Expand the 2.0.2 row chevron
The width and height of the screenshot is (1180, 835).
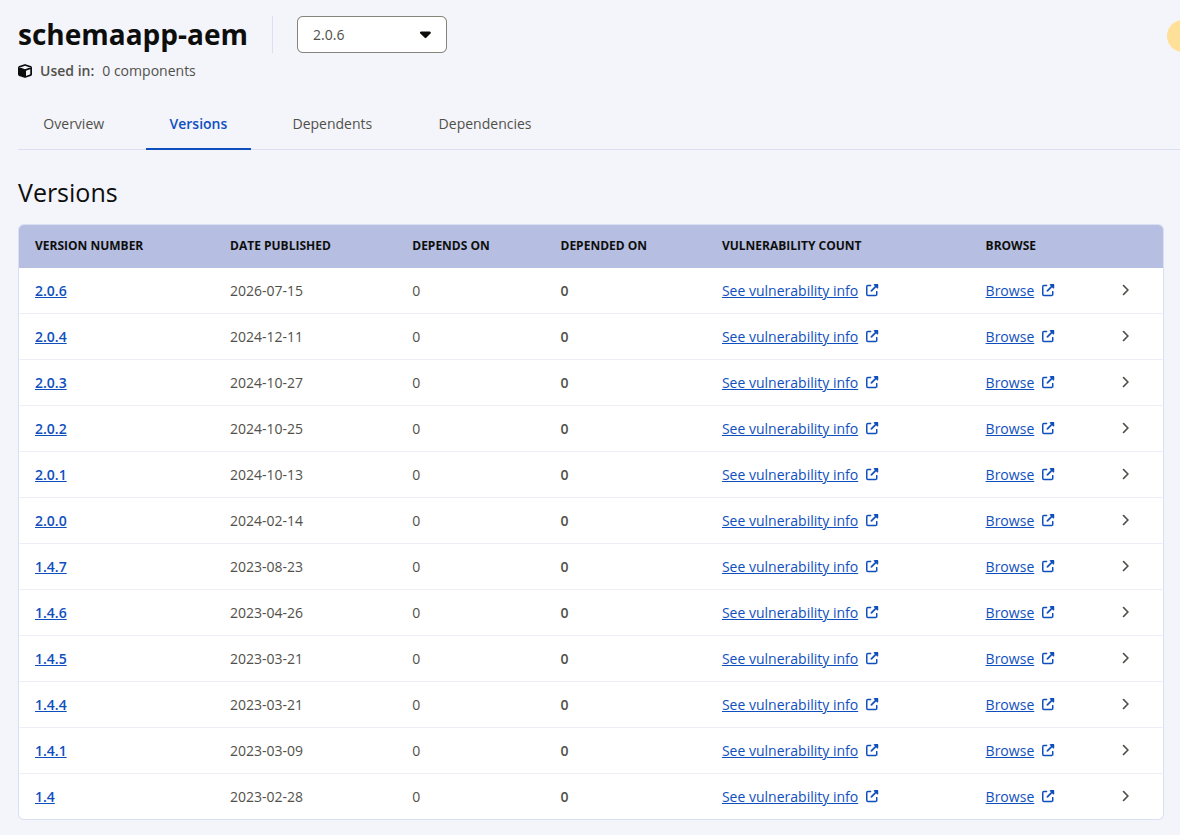click(x=1125, y=428)
